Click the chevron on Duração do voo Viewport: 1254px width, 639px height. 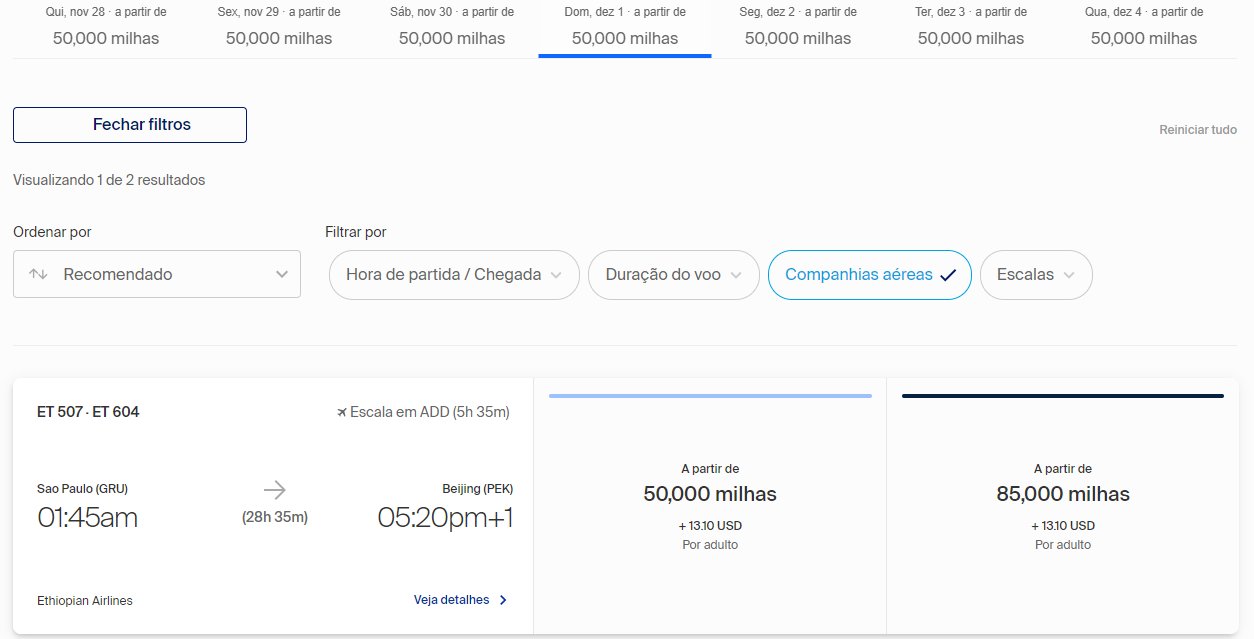point(736,275)
